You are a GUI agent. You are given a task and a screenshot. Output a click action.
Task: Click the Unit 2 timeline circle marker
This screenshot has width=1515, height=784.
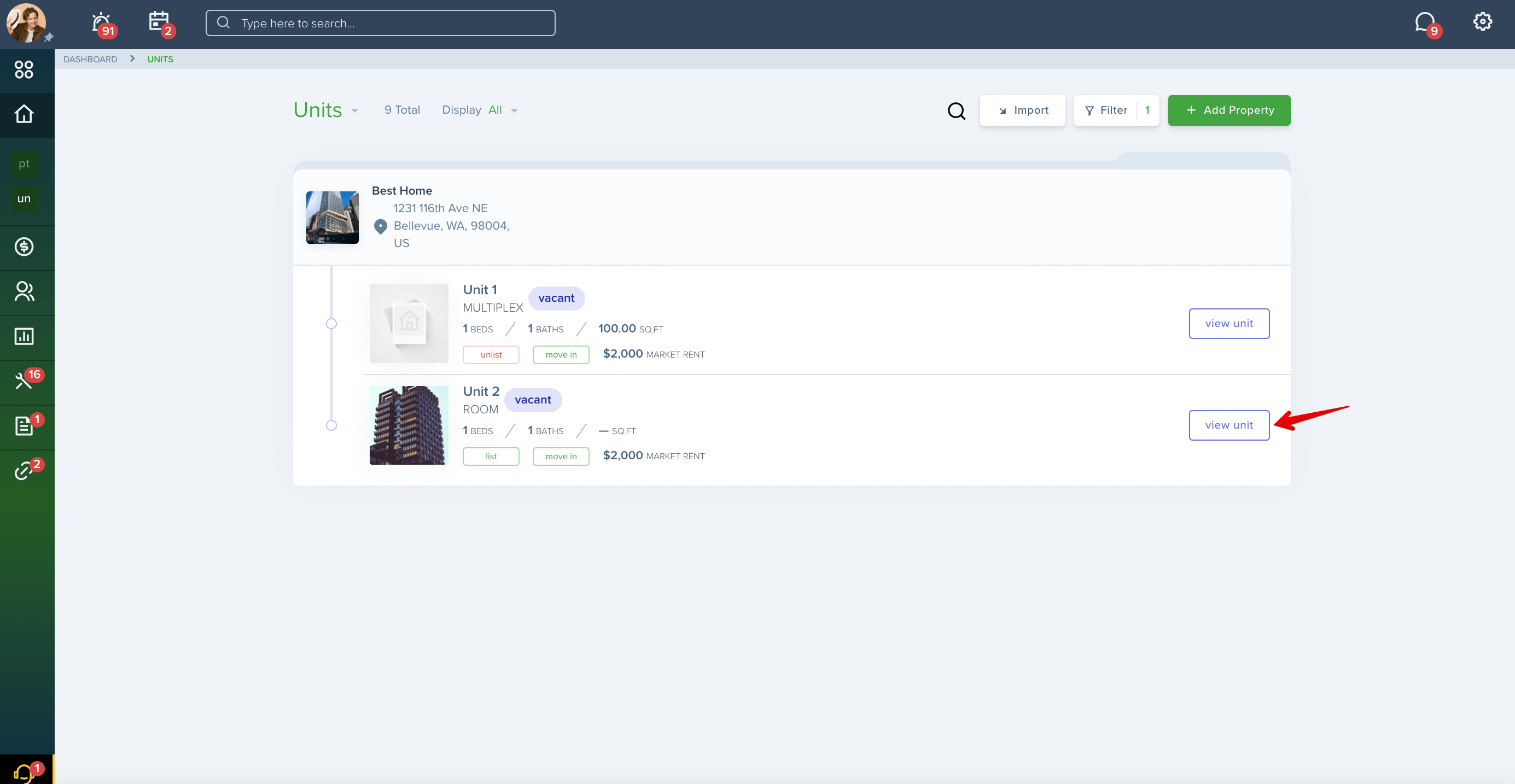331,425
